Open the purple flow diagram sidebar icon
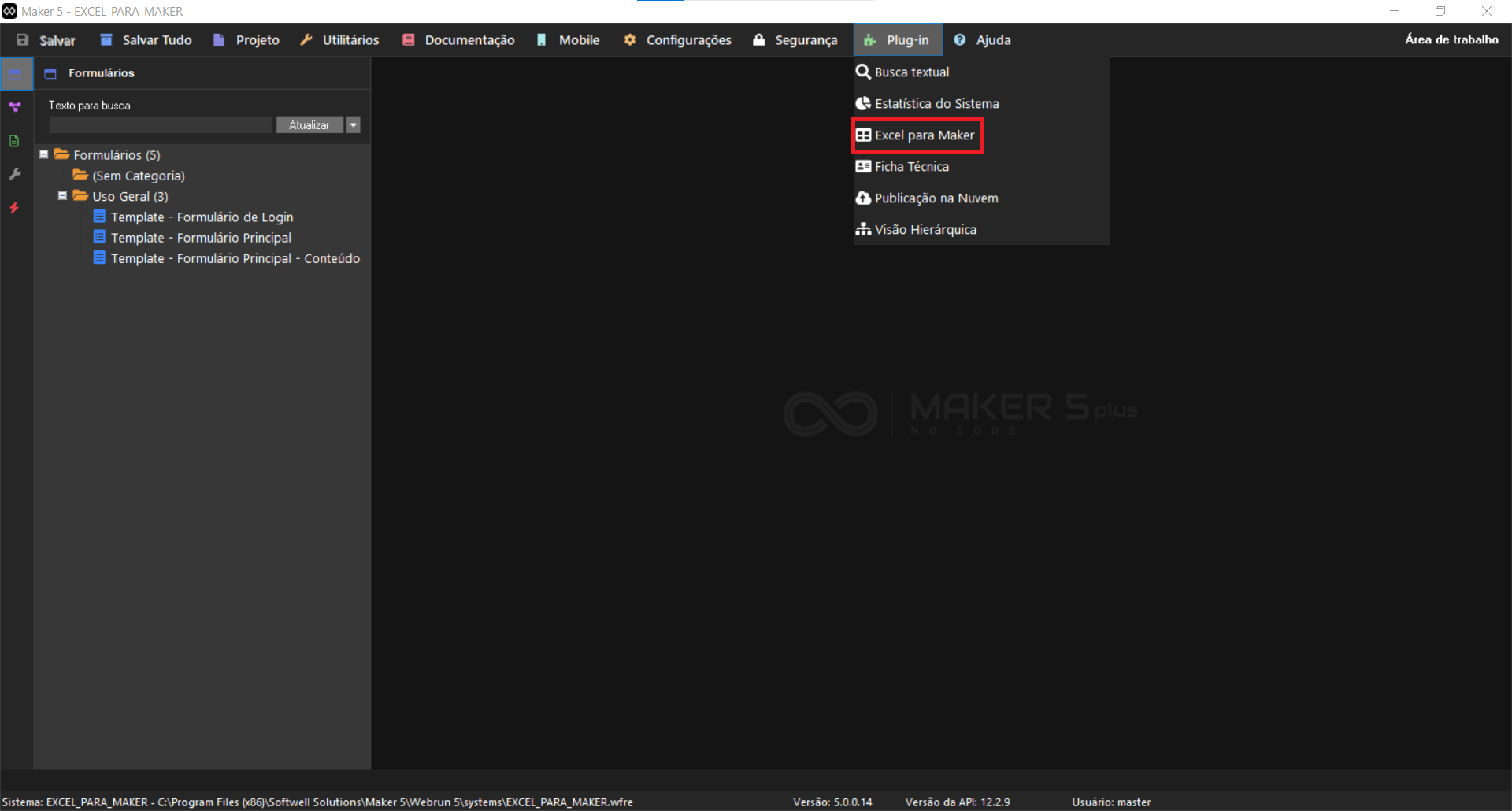Image resolution: width=1512 pixels, height=811 pixels. 15,107
